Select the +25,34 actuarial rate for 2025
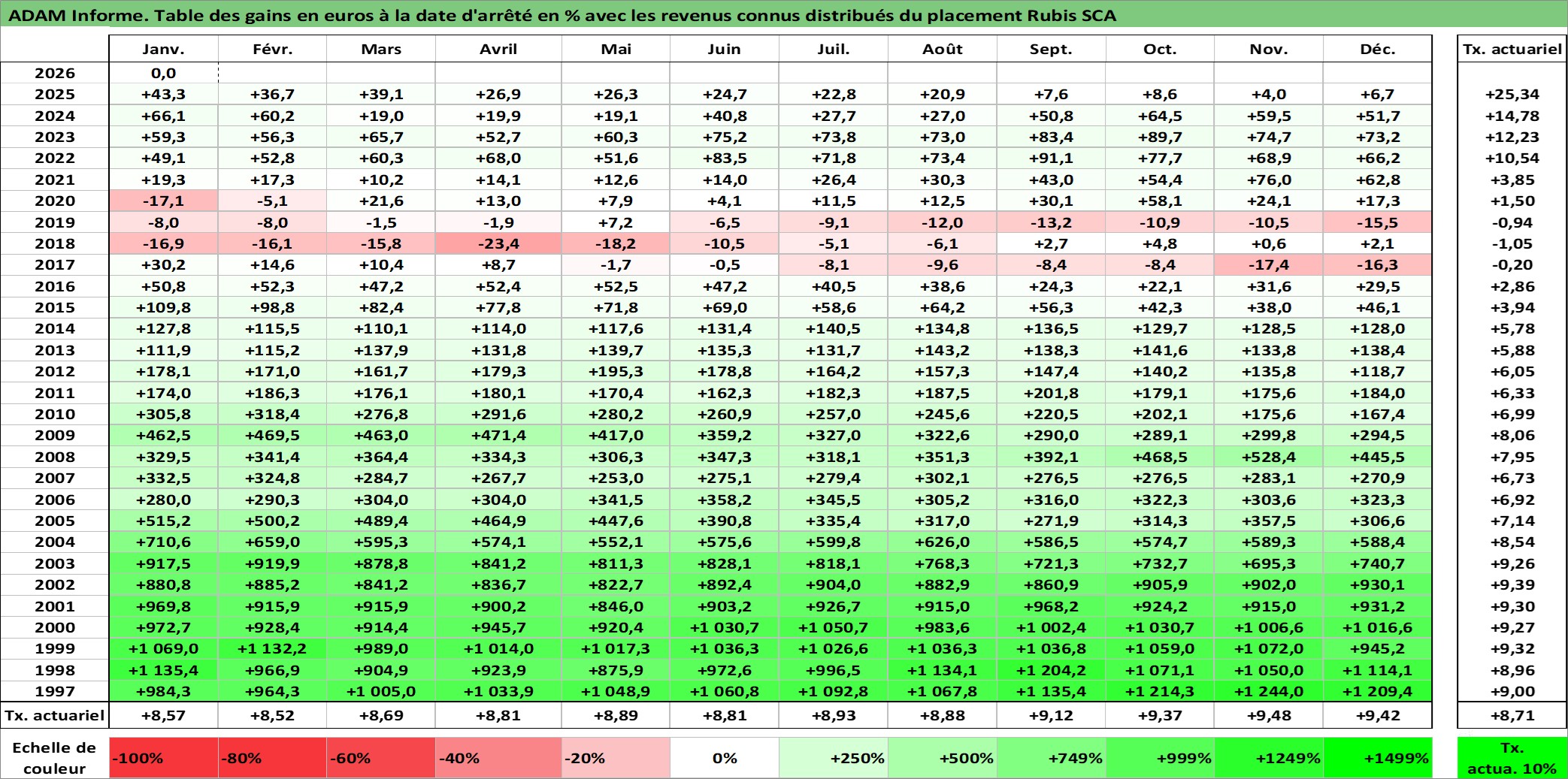 1512,94
